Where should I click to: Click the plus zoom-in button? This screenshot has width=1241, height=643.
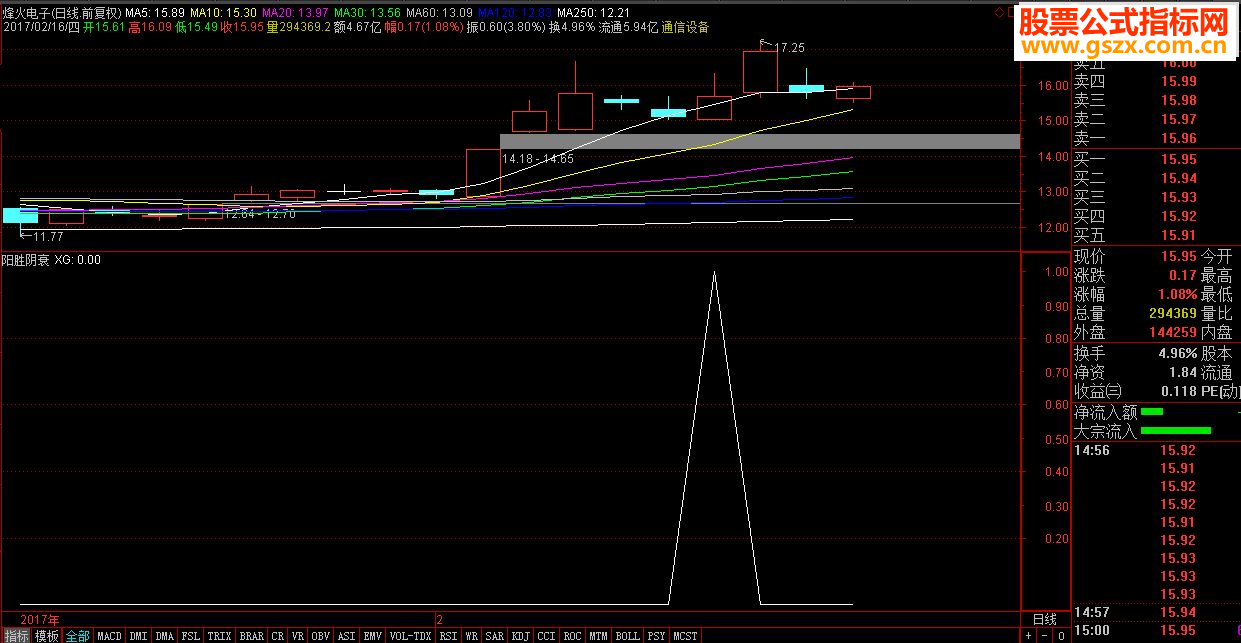(x=1028, y=636)
